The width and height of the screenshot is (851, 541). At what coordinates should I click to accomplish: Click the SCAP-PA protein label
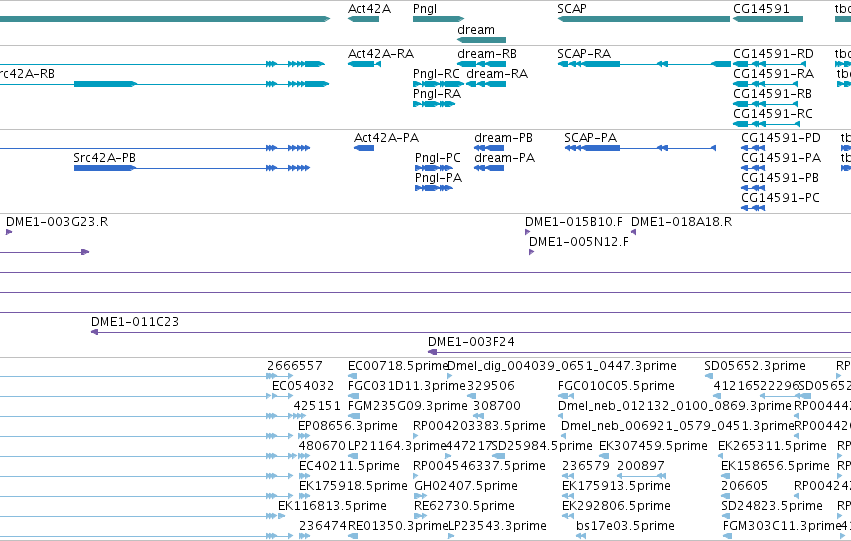[590, 138]
